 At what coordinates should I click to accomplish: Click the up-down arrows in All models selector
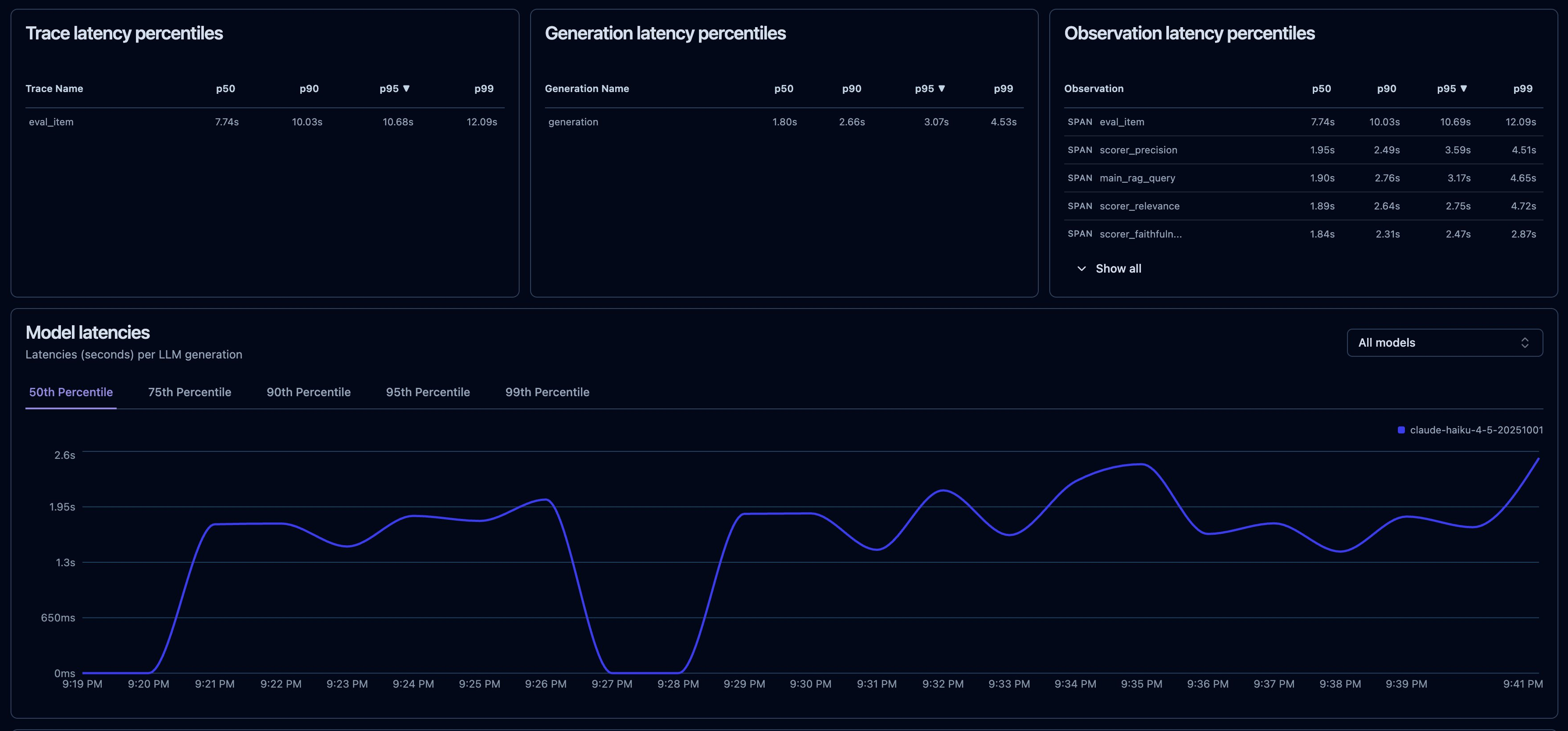point(1525,342)
